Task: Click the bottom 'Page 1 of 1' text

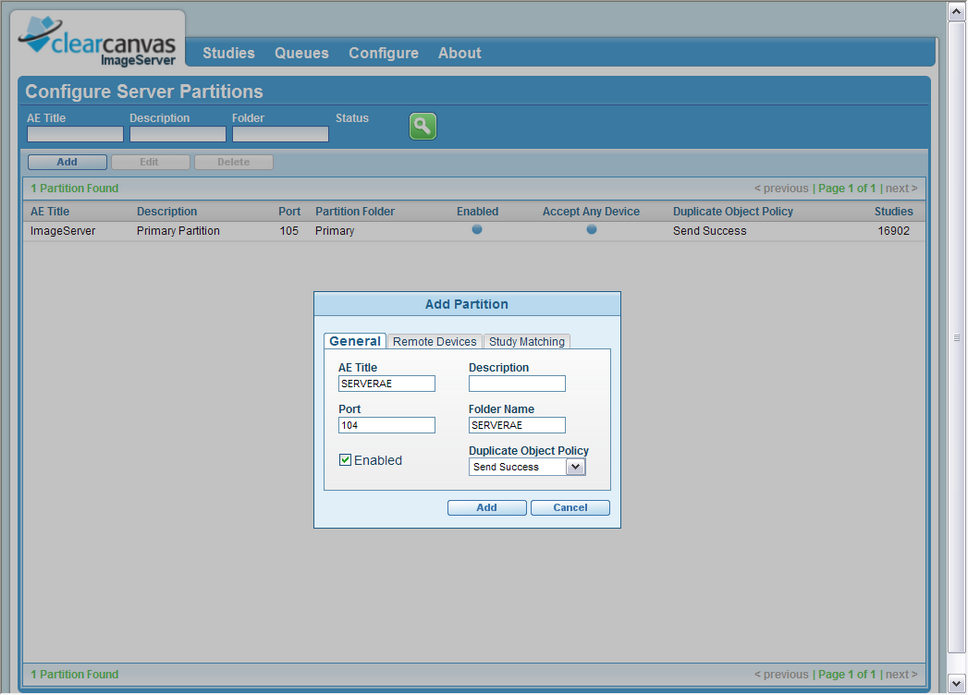Action: point(847,674)
